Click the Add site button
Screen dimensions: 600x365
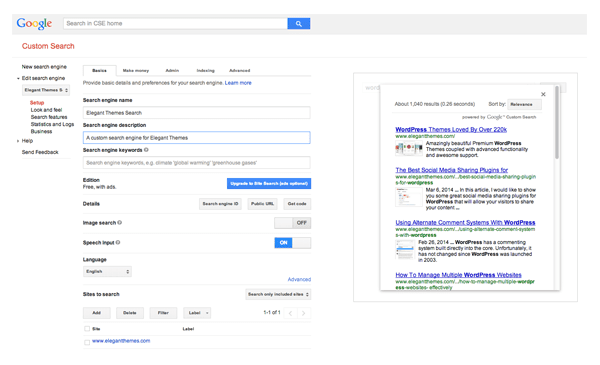(x=97, y=313)
